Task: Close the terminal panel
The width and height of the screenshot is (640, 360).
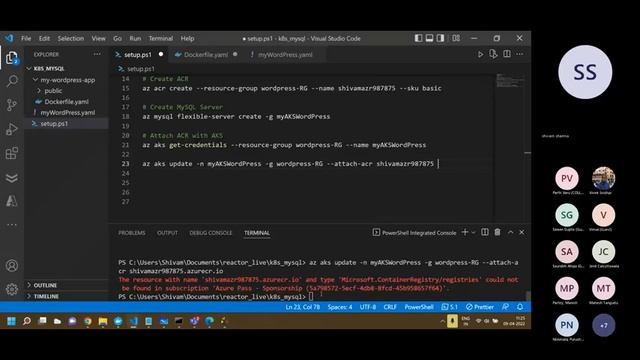Action: click(522, 232)
